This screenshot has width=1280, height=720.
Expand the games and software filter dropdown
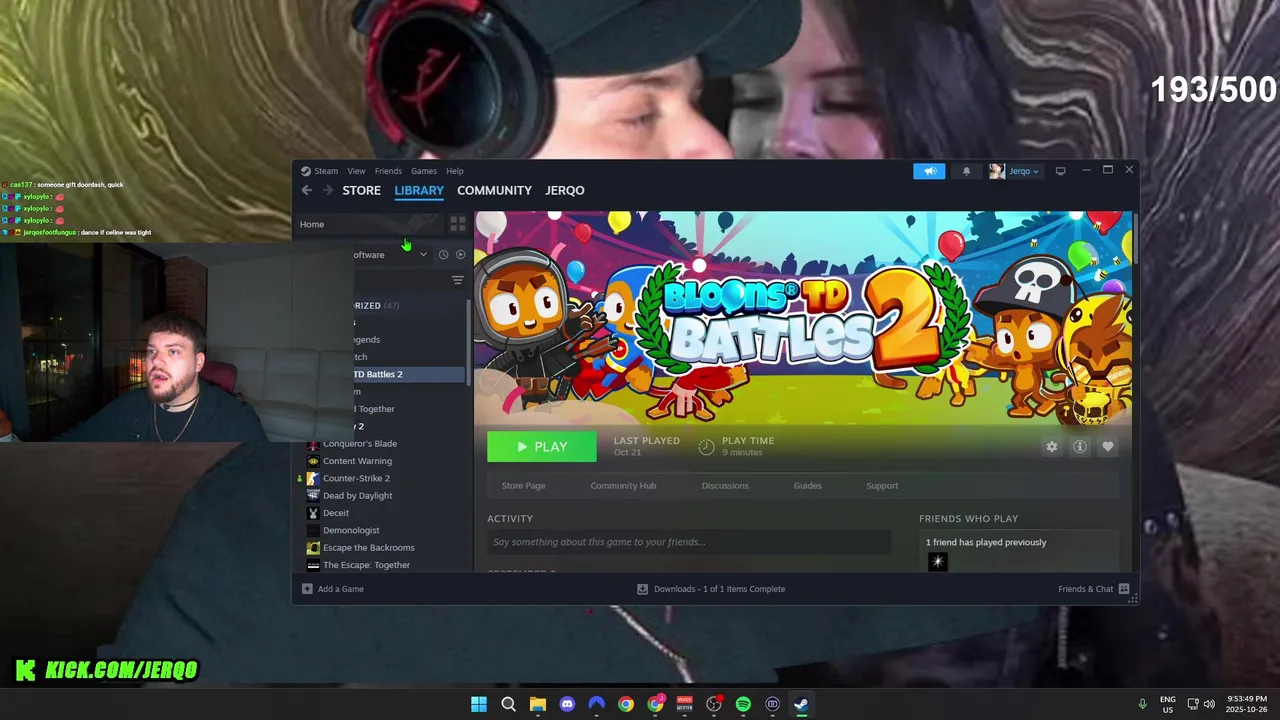(x=423, y=254)
